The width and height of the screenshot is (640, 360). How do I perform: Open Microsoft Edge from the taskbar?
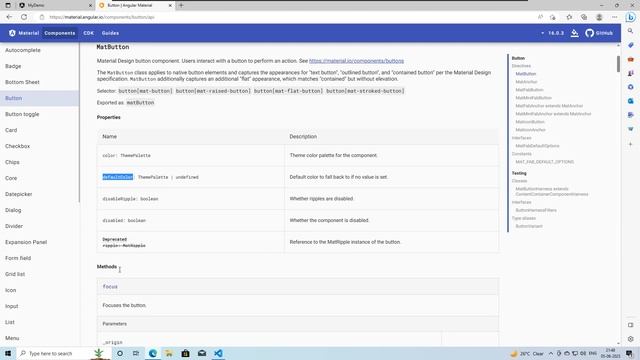coord(153,353)
